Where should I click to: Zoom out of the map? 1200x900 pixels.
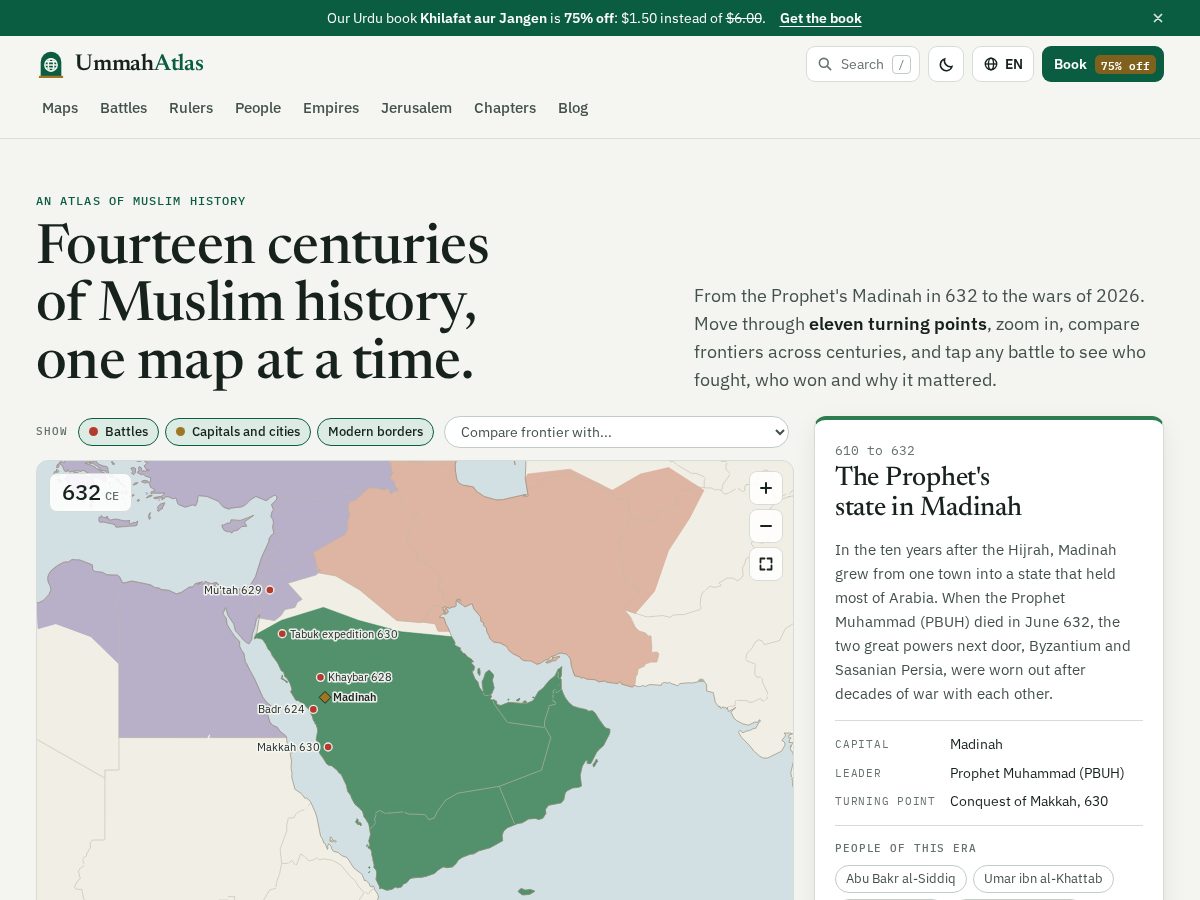[766, 526]
